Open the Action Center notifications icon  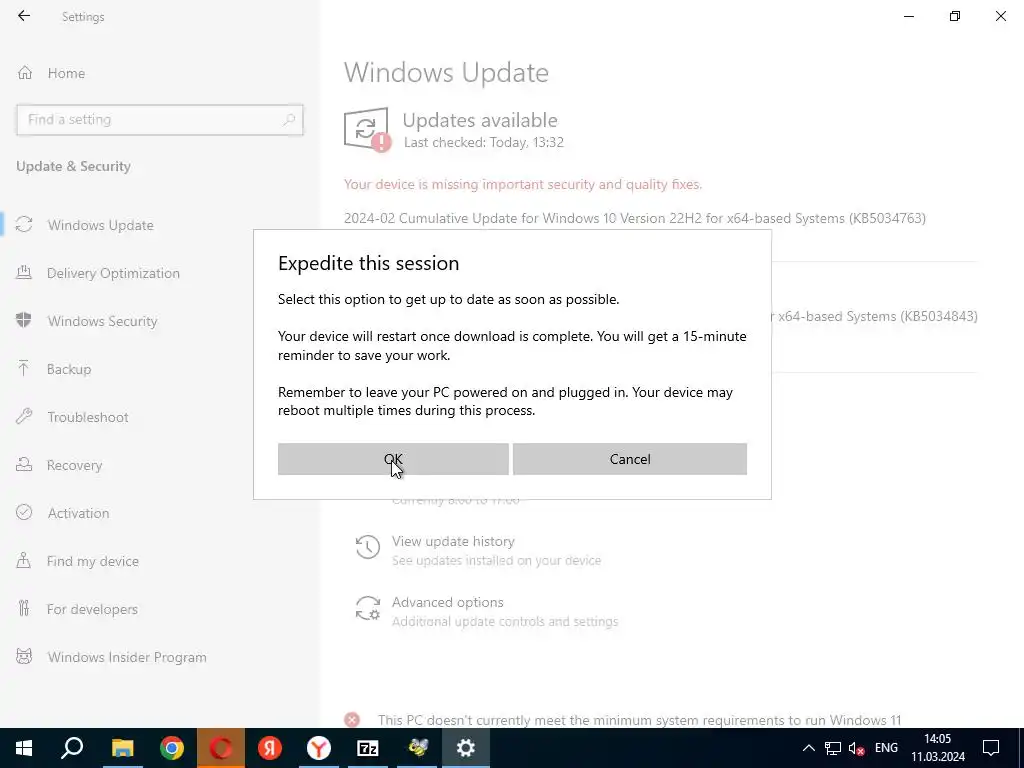(991, 748)
